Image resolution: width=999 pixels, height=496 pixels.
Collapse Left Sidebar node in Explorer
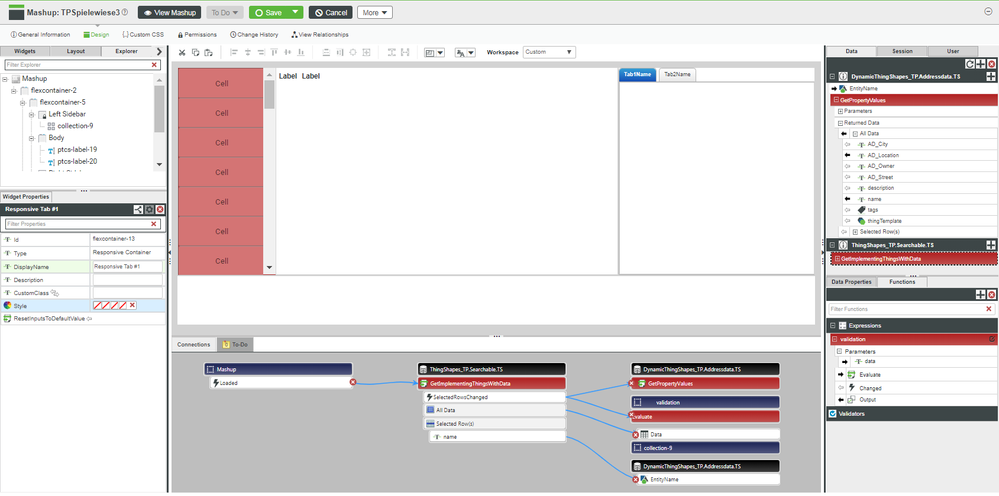click(32, 115)
